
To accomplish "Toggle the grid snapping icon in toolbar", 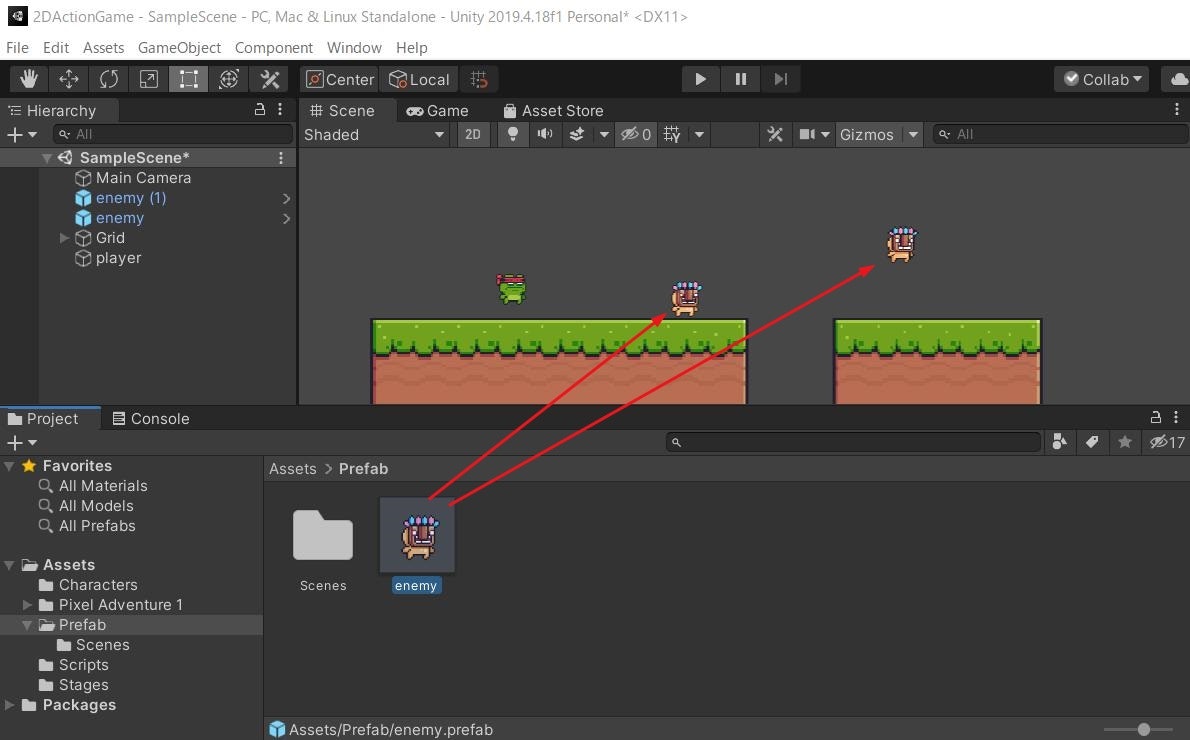I will point(479,79).
